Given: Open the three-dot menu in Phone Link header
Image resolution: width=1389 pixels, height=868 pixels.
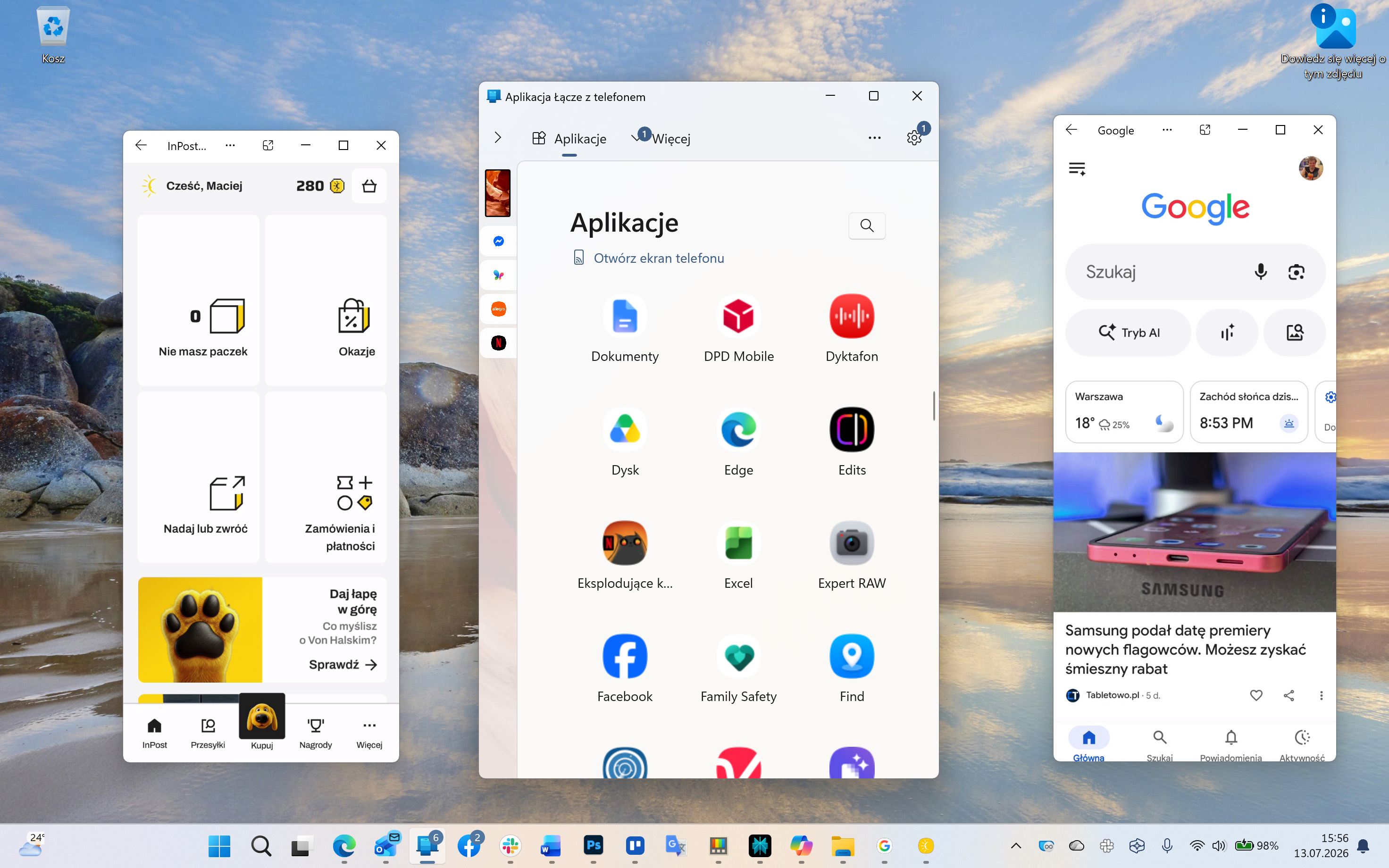Looking at the screenshot, I should click(x=874, y=138).
